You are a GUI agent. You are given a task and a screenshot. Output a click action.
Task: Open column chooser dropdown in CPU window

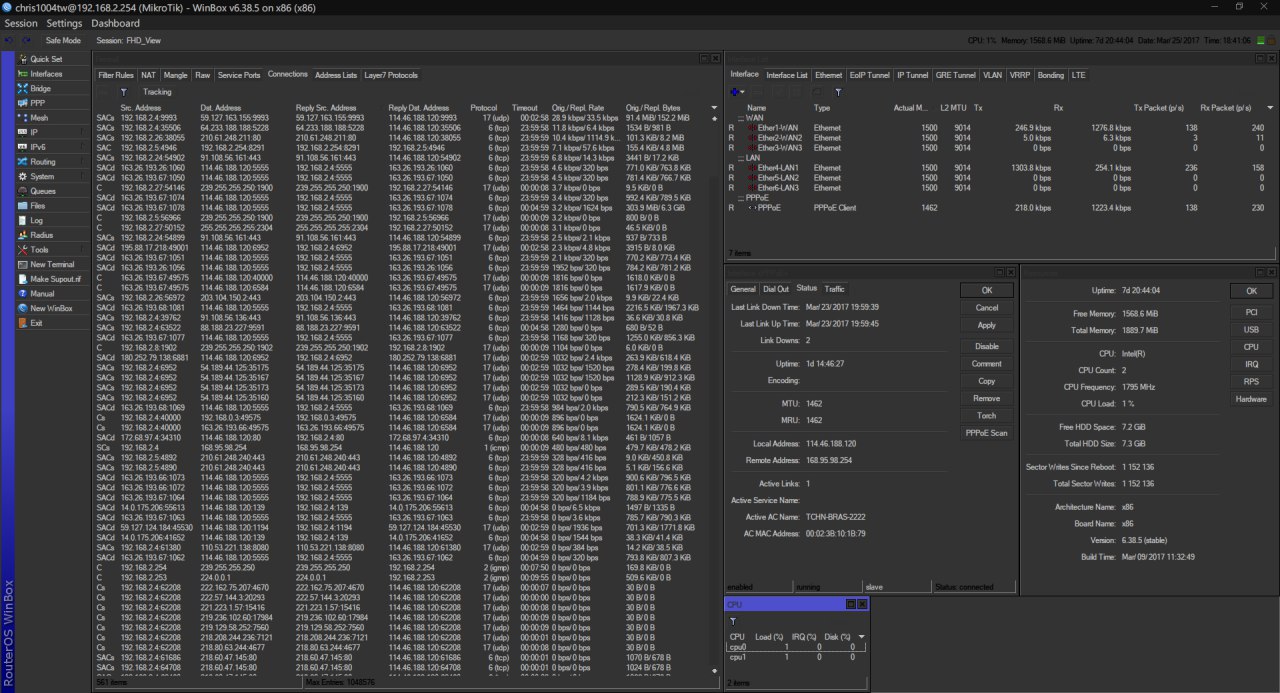point(862,636)
